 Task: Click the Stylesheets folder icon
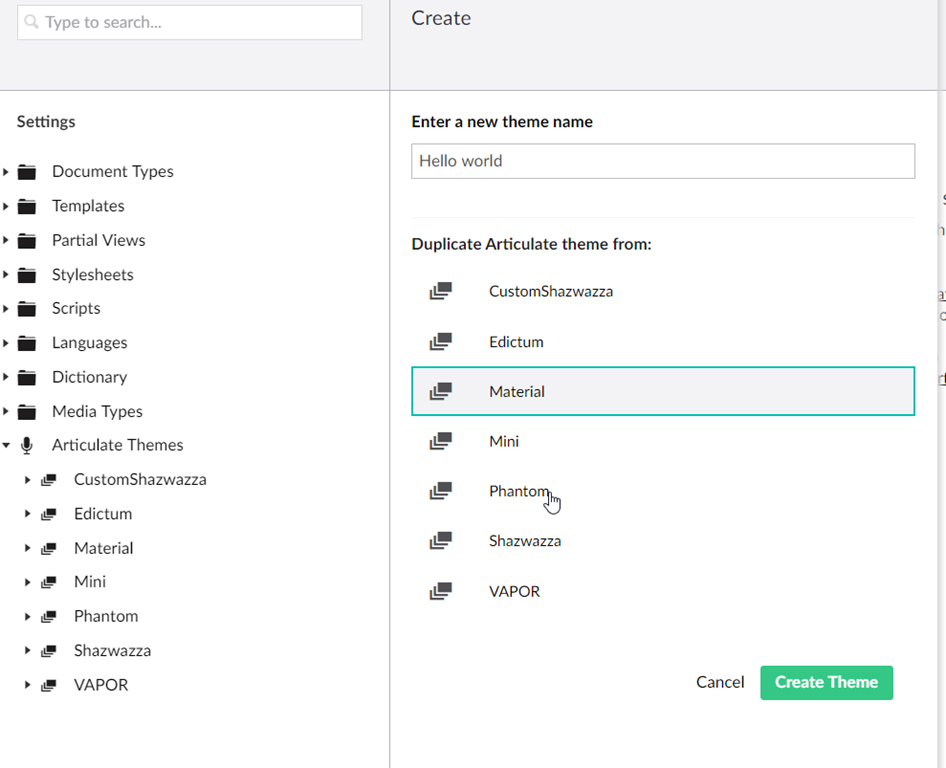pyautogui.click(x=27, y=275)
